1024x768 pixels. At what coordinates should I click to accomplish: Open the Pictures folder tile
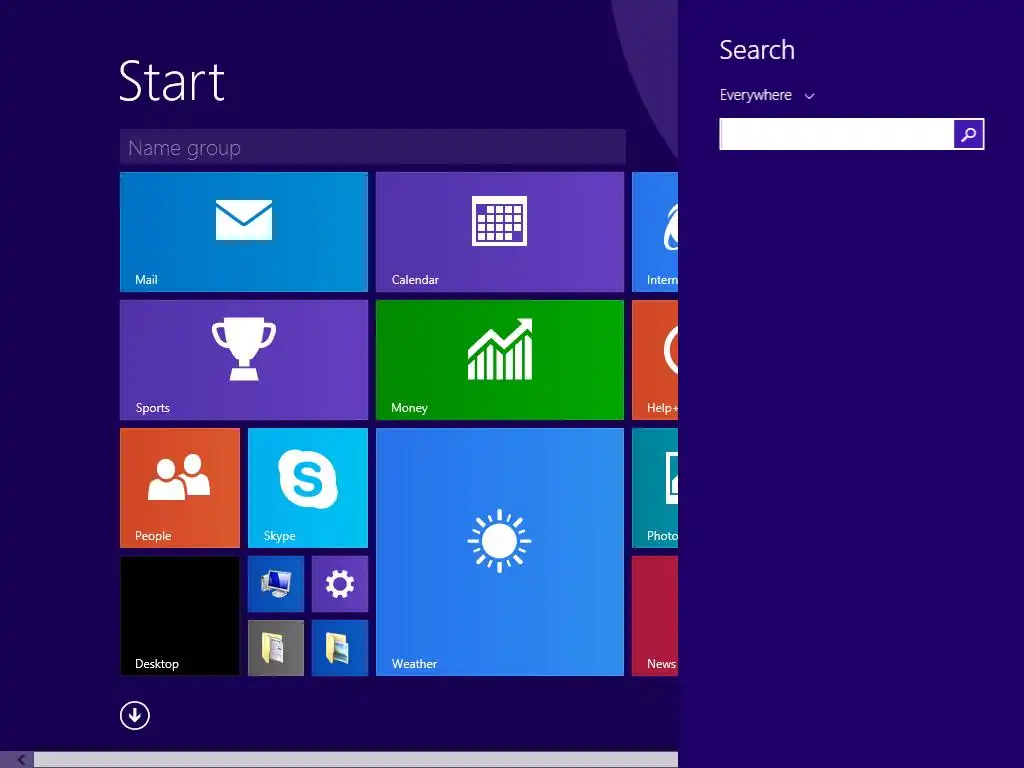[340, 648]
